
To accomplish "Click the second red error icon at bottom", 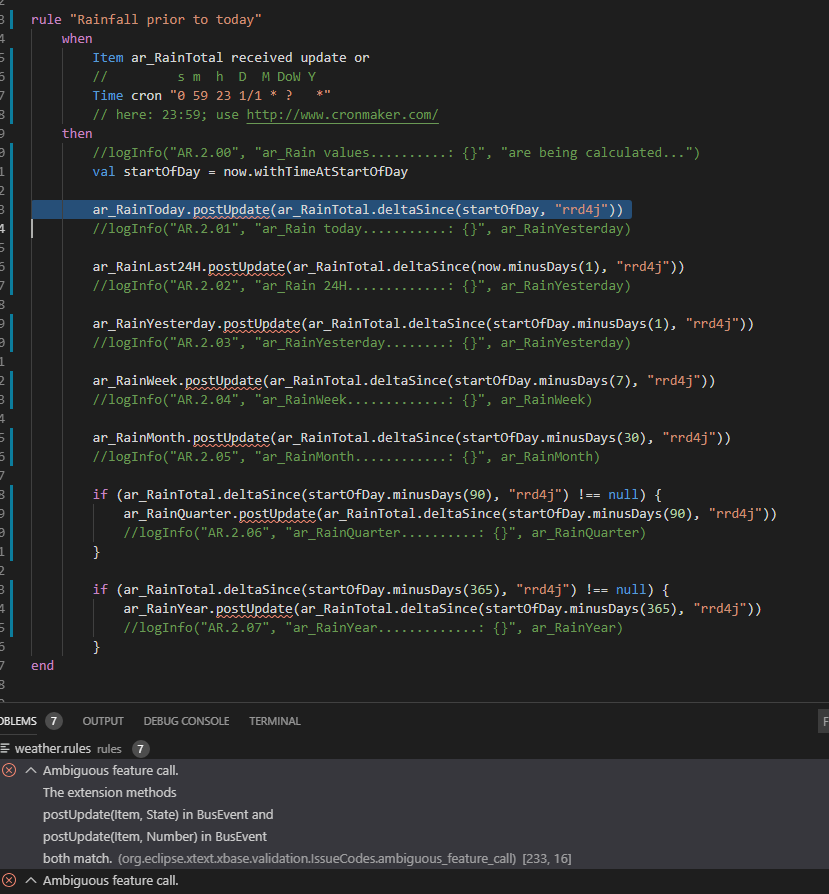I will pos(9,881).
